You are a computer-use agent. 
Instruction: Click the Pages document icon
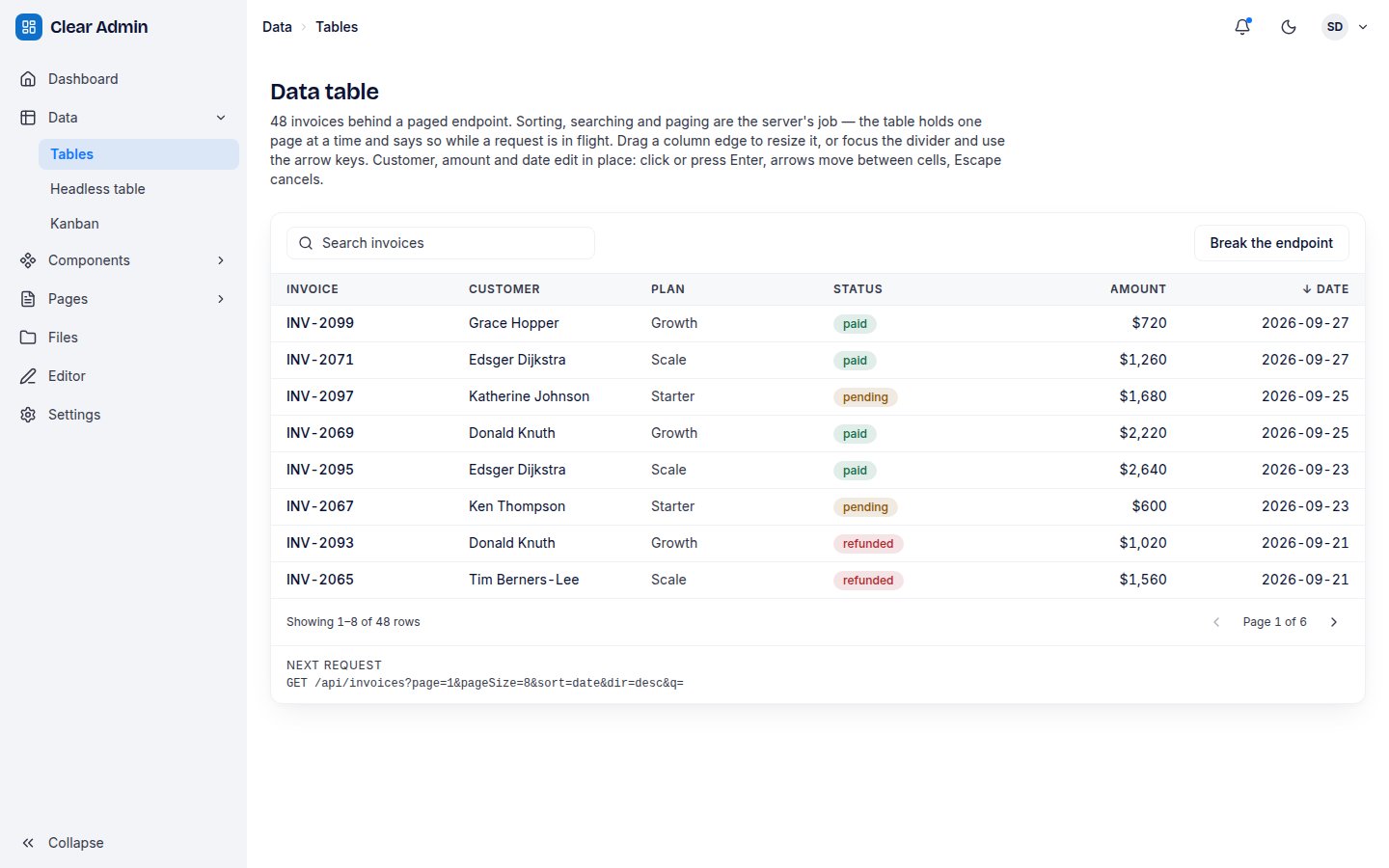(x=28, y=299)
